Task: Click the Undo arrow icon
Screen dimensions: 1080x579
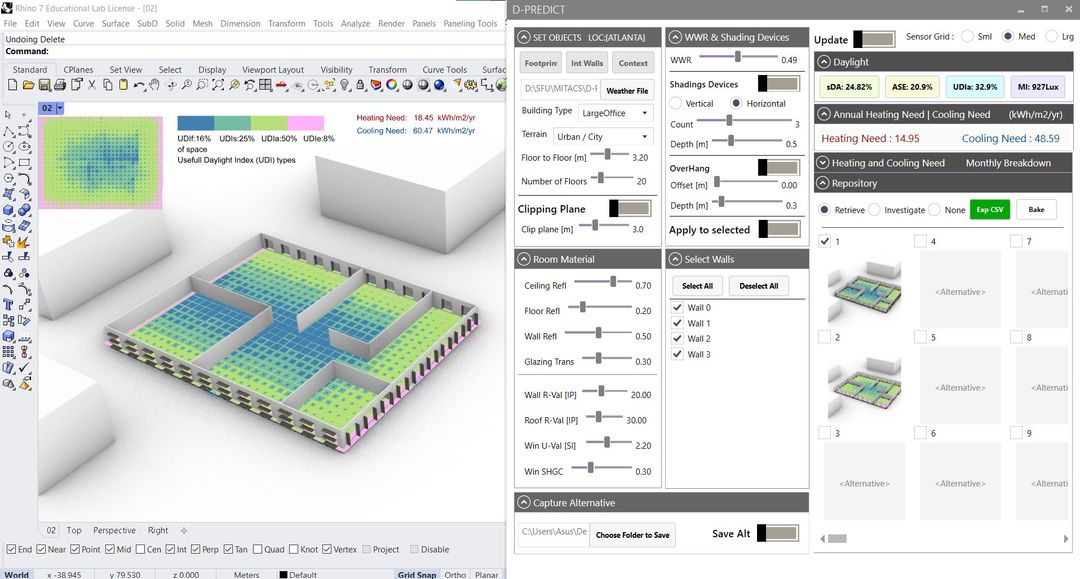Action: [138, 86]
